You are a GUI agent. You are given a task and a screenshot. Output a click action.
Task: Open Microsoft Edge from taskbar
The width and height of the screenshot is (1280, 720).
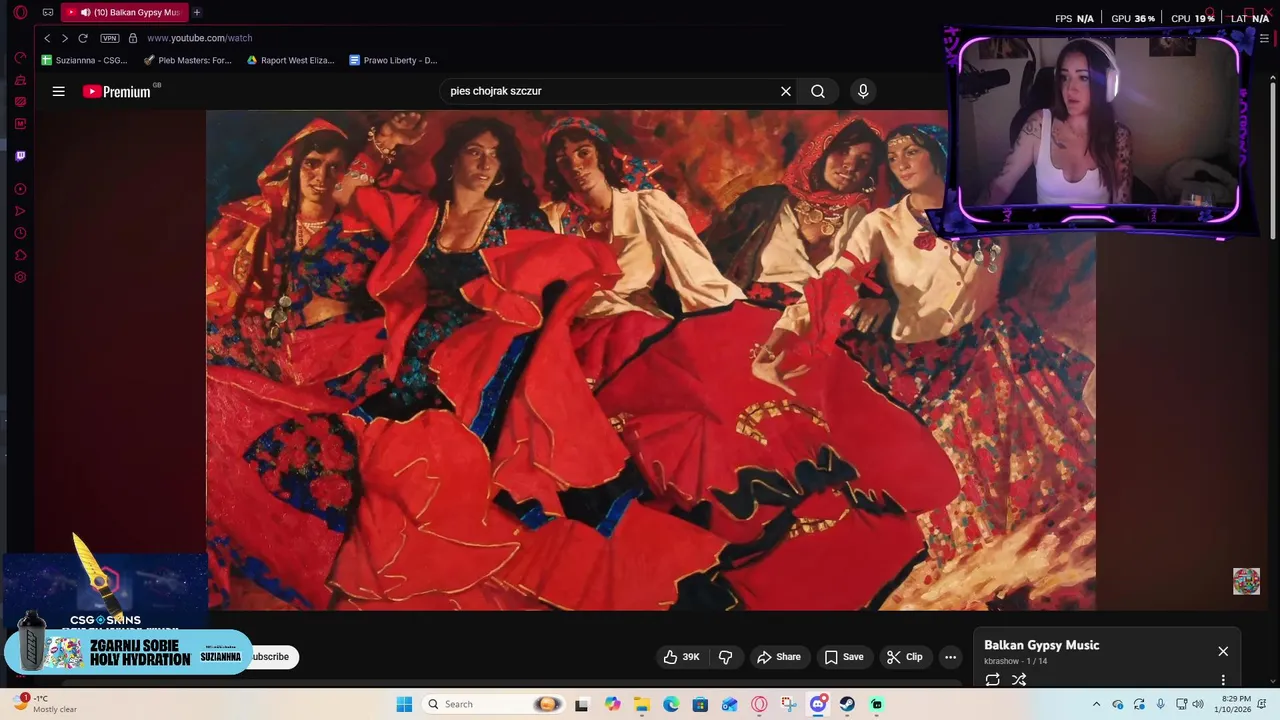[671, 704]
